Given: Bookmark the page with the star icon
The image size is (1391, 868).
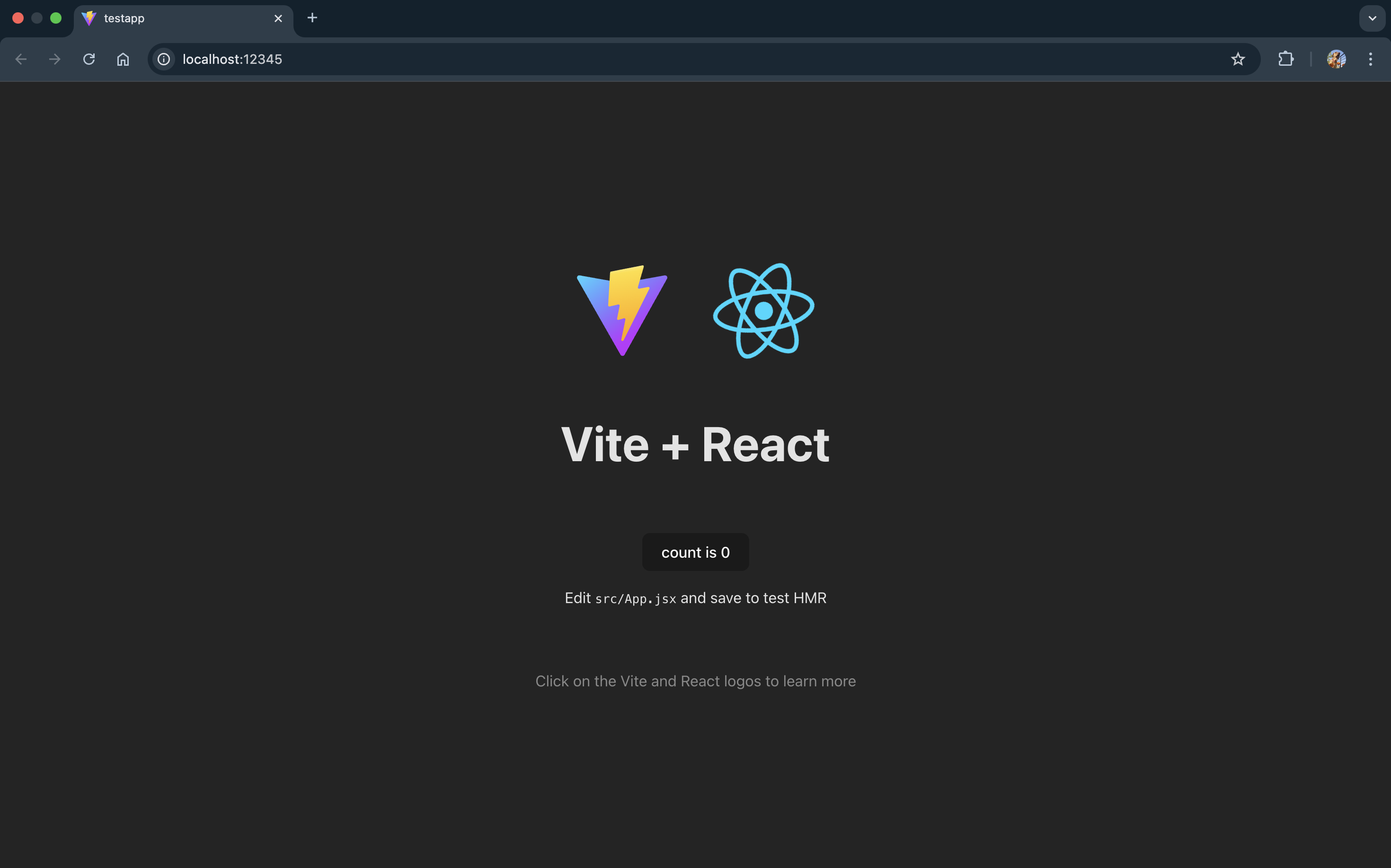Looking at the screenshot, I should 1237,59.
